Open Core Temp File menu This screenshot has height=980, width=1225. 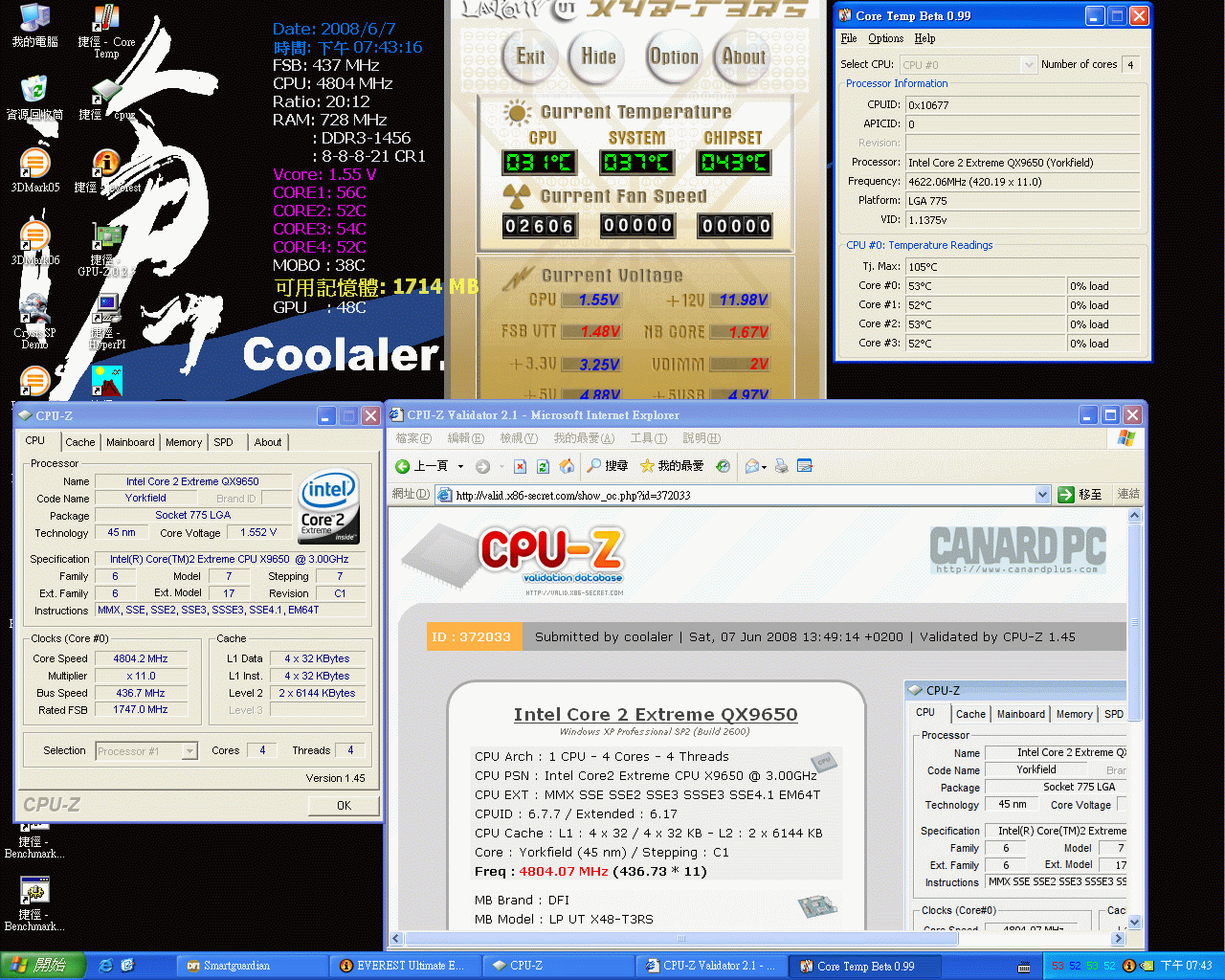[849, 38]
